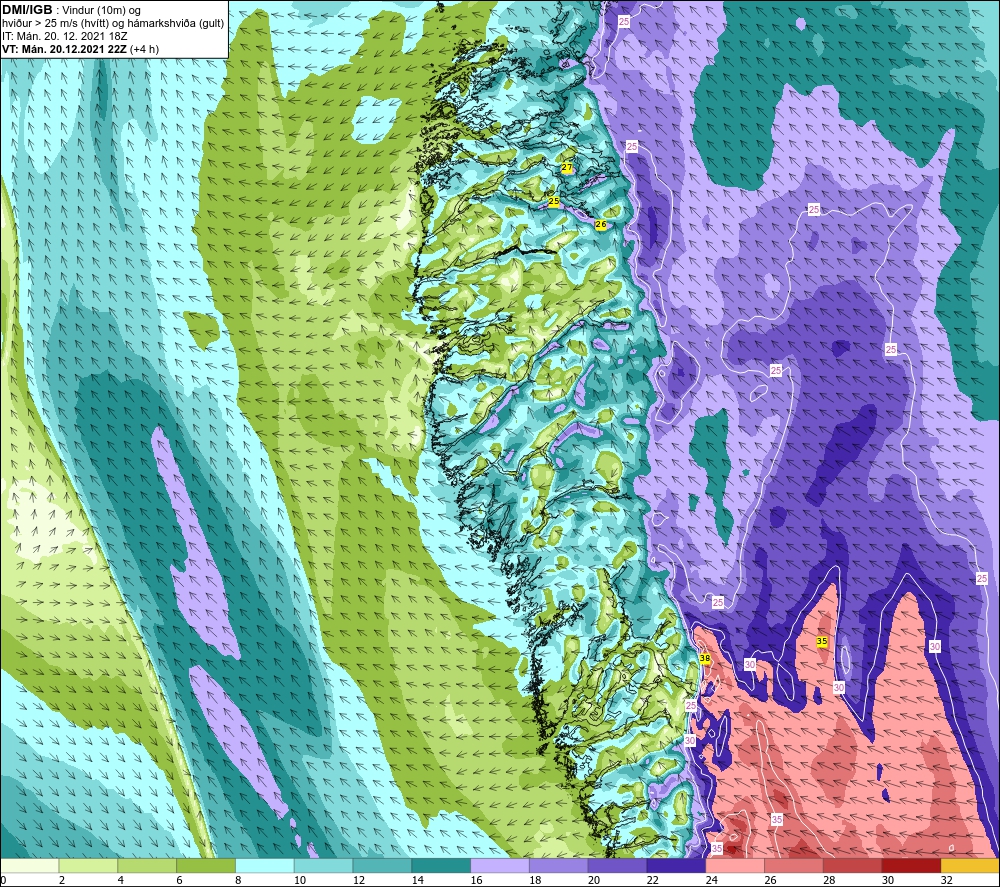1000x887 pixels.
Task: Click the 'IT: Mán. 20. 12. 2021 18Z' line
Action: (64, 36)
